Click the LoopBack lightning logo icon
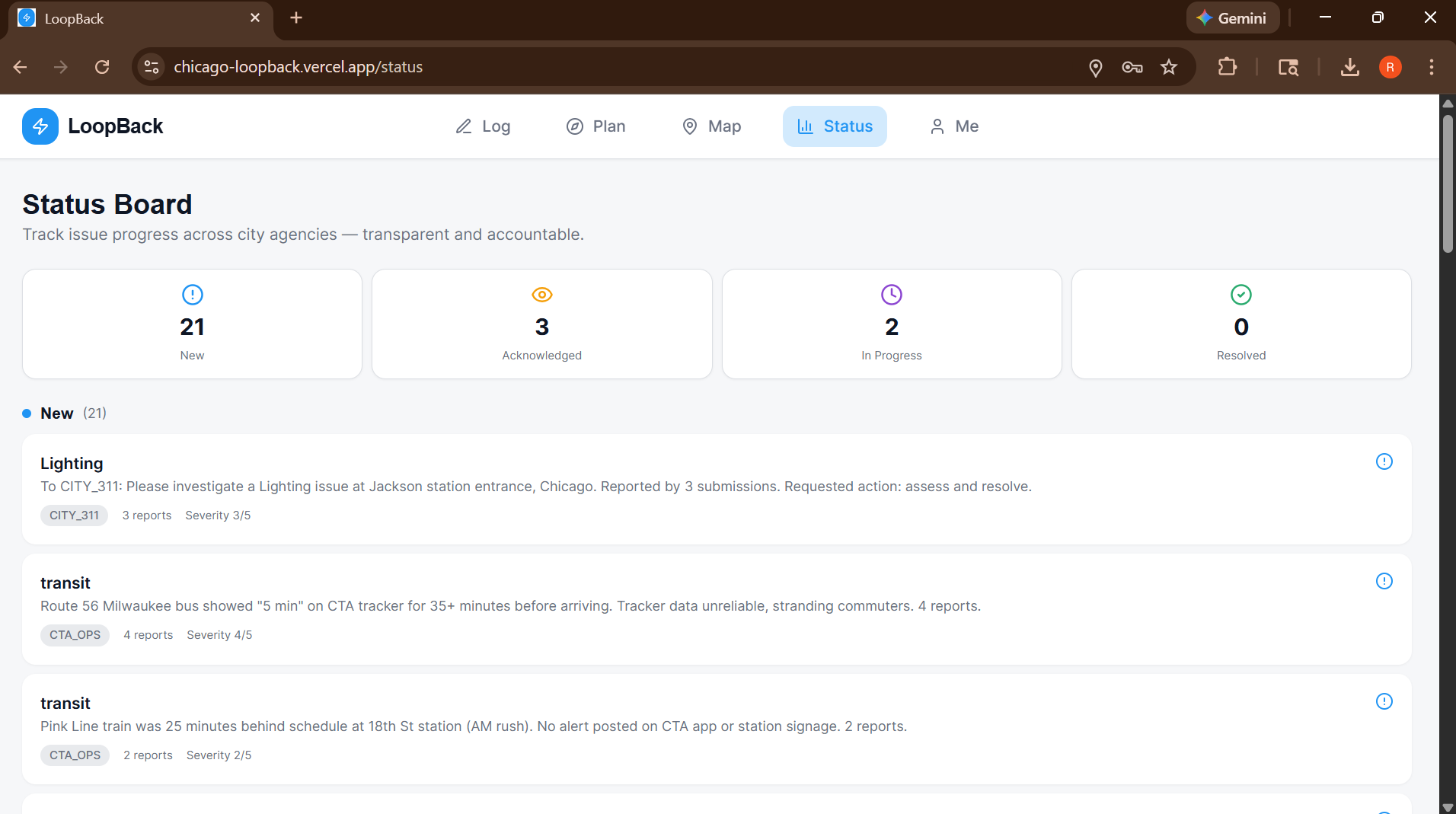 40,126
